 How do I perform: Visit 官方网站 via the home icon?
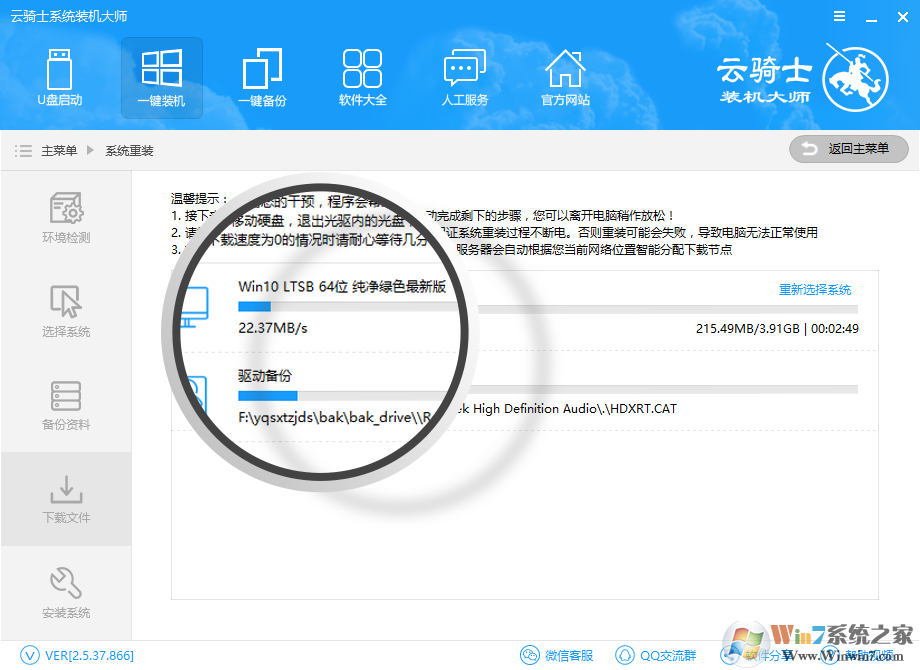coord(565,77)
